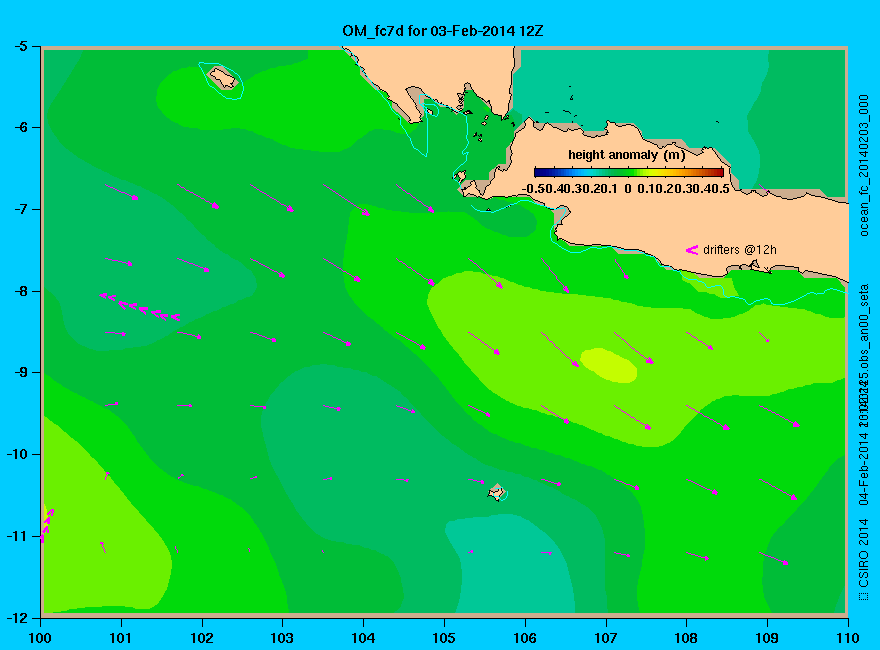Click the y-axis label '-9'

coord(20,373)
